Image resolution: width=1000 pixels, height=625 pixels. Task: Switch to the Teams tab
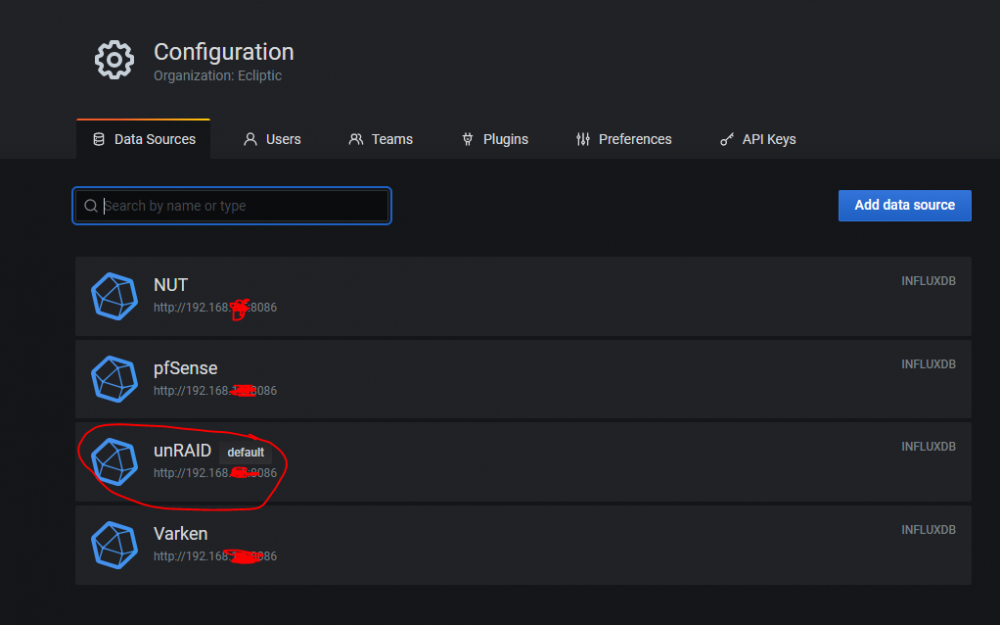click(381, 139)
